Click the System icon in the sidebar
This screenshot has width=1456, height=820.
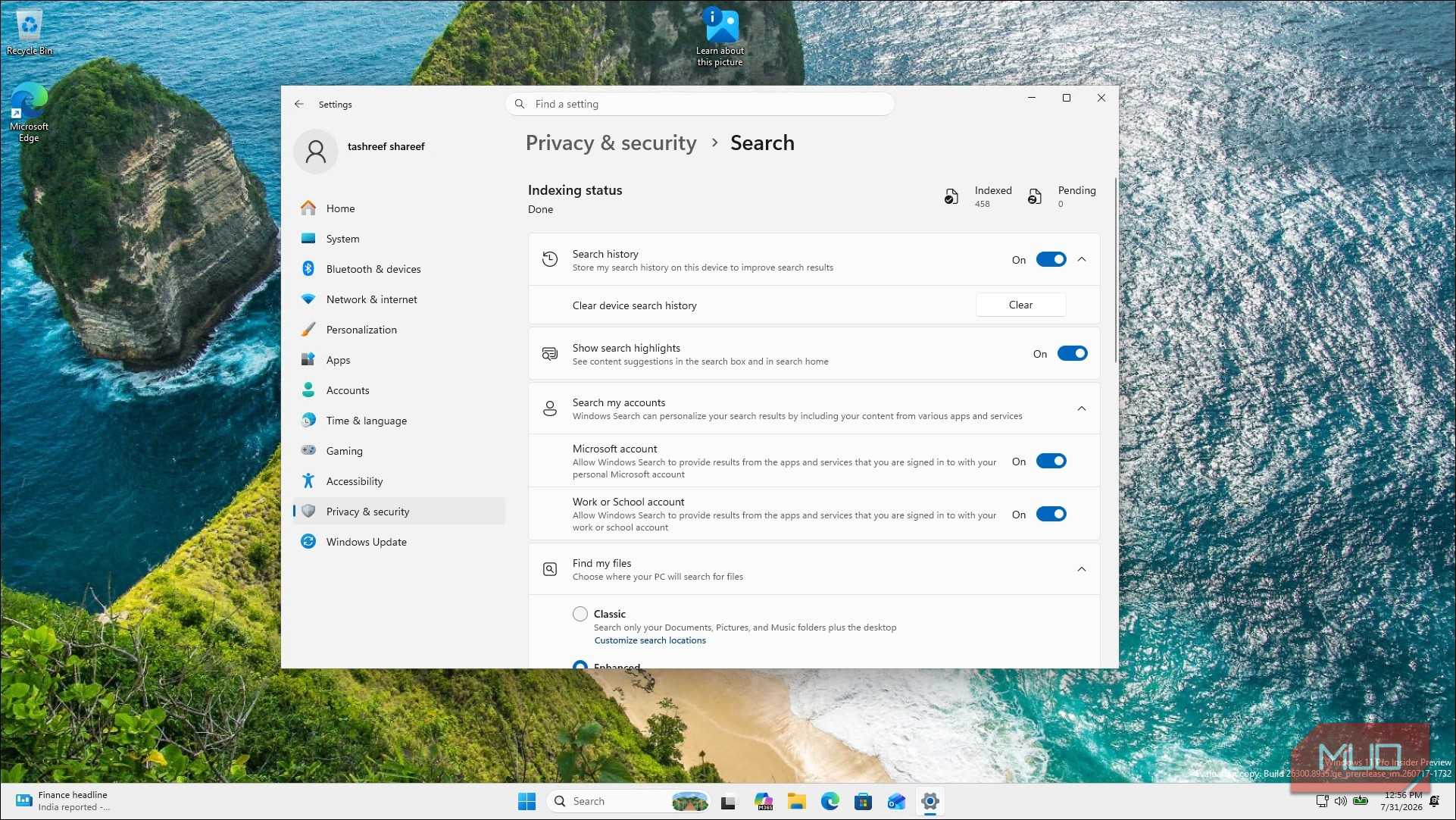[308, 238]
